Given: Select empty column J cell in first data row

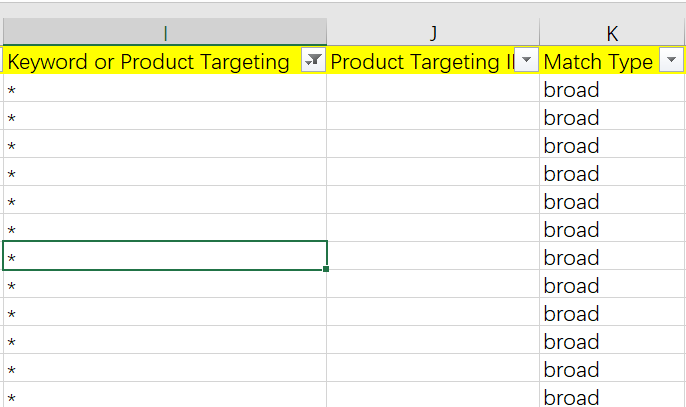Looking at the screenshot, I should tap(433, 90).
